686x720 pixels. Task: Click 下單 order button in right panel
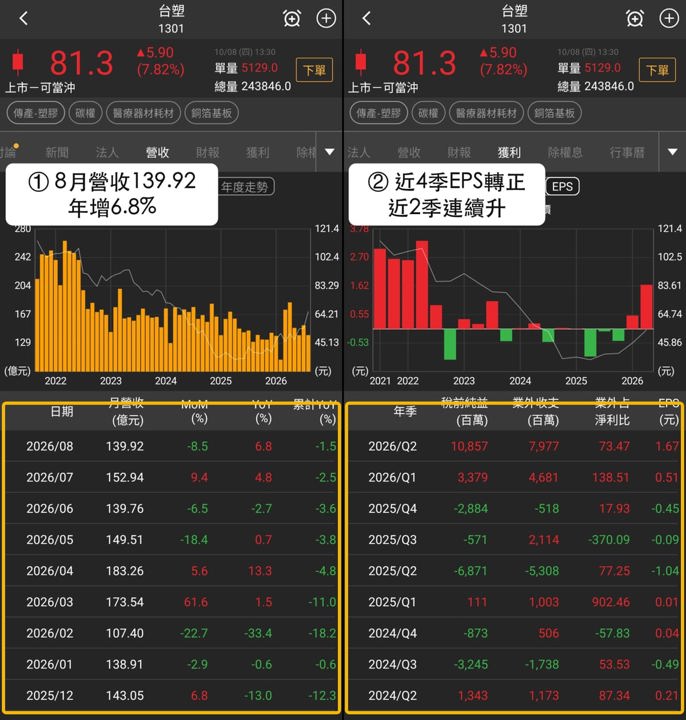click(657, 70)
